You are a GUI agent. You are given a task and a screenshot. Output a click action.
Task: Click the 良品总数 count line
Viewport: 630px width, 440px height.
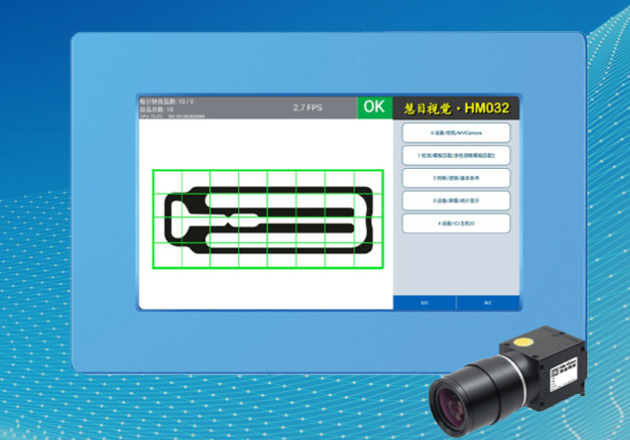pos(157,109)
